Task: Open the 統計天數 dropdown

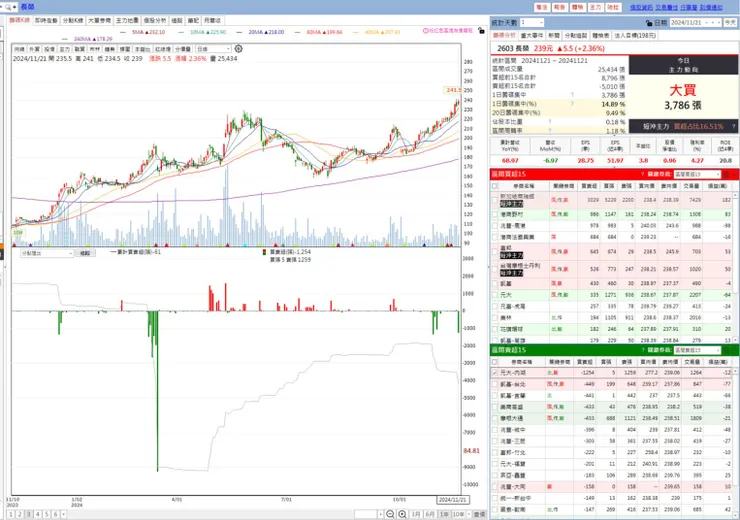Action: [x=532, y=22]
